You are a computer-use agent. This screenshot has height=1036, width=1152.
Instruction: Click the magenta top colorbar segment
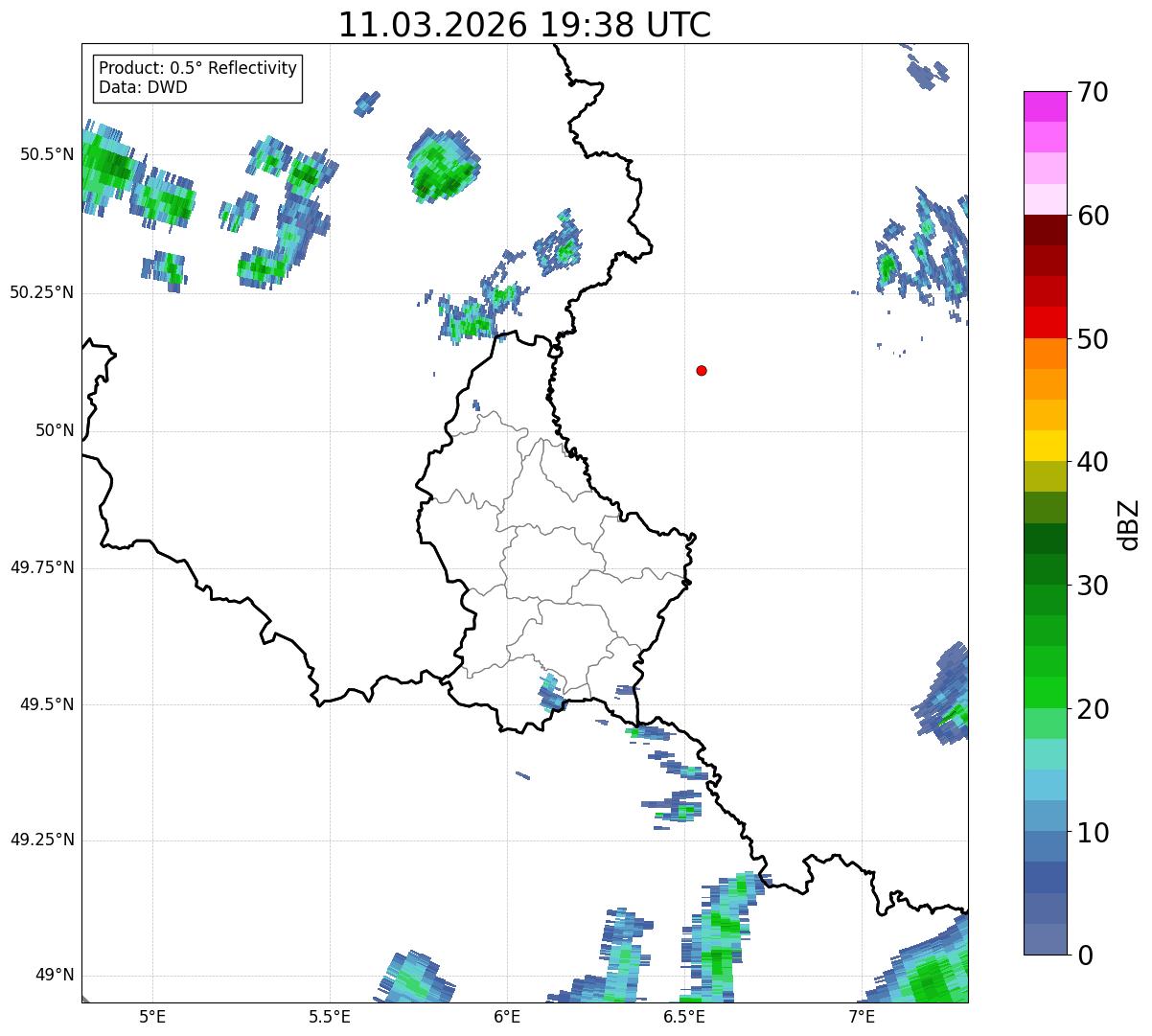pyautogui.click(x=1045, y=106)
